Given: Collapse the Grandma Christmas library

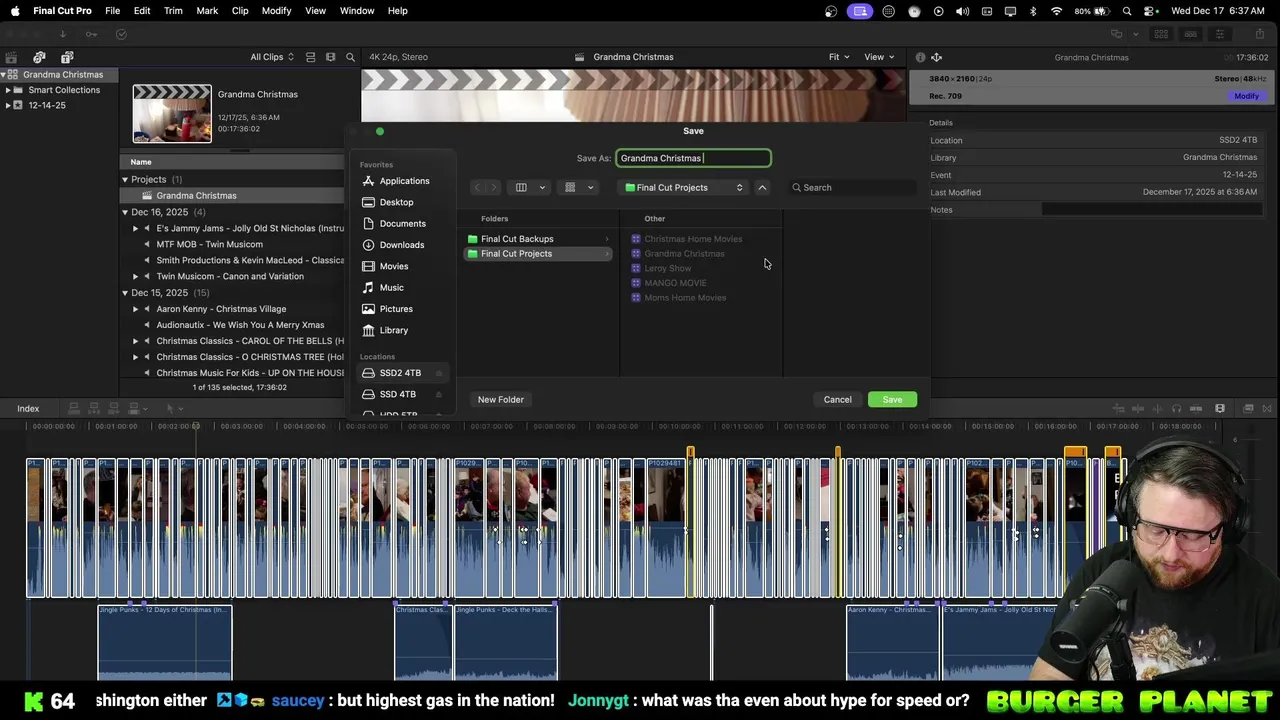Looking at the screenshot, I should pos(4,75).
